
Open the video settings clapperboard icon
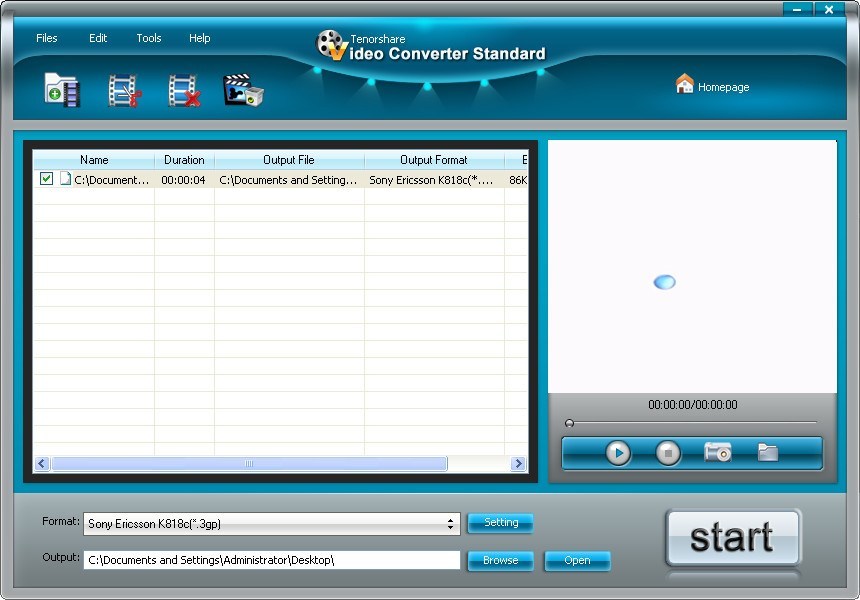coord(243,89)
